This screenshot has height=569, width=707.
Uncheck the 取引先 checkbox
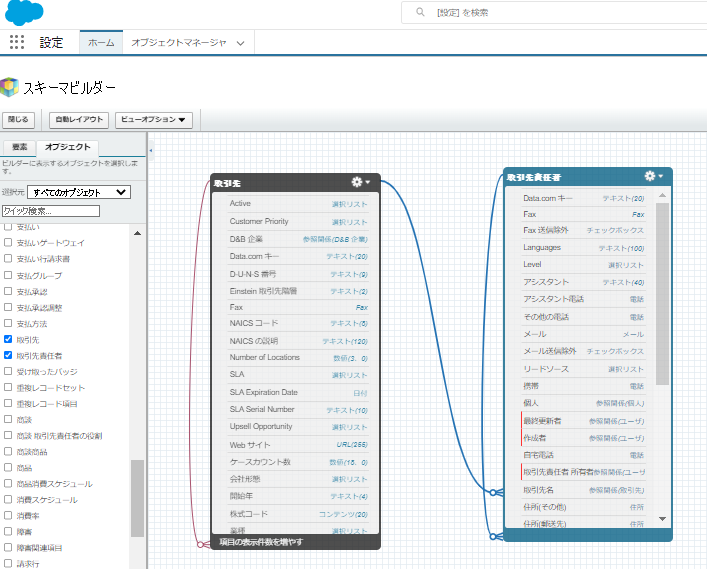pyautogui.click(x=8, y=339)
